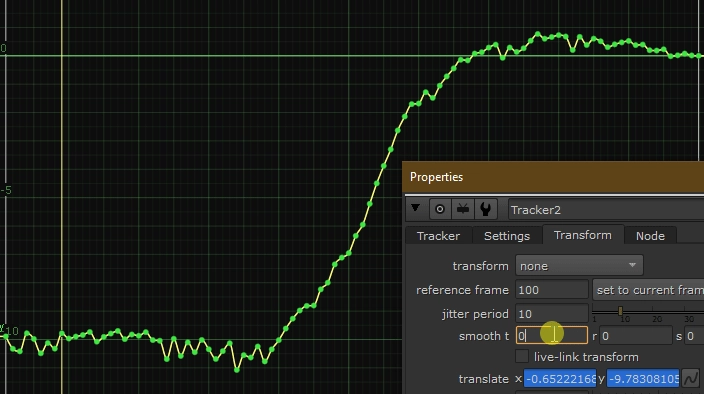Open the Node tab
Screen dimensions: 704x394
coord(650,236)
